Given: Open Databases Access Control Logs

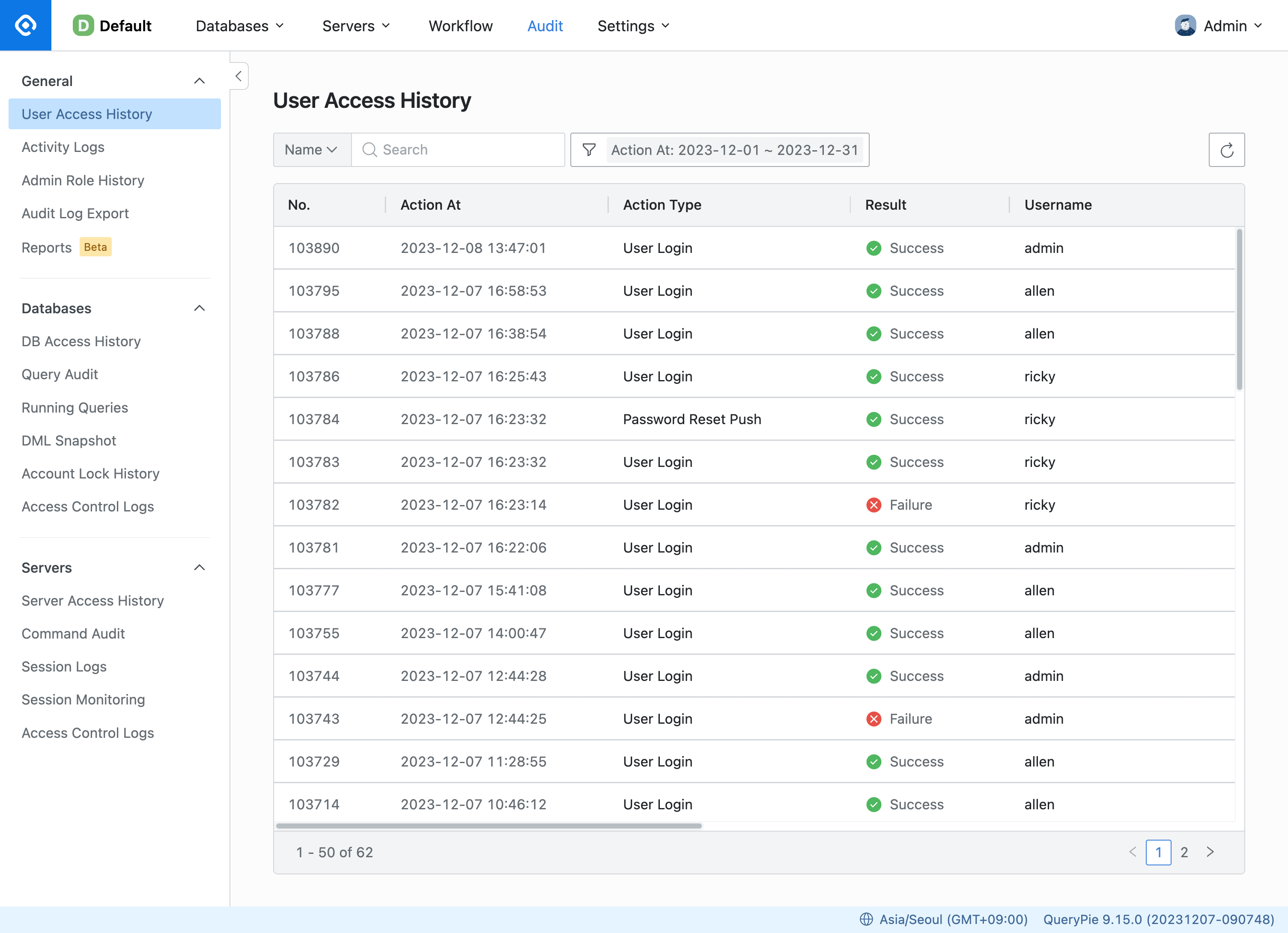Looking at the screenshot, I should [87, 507].
